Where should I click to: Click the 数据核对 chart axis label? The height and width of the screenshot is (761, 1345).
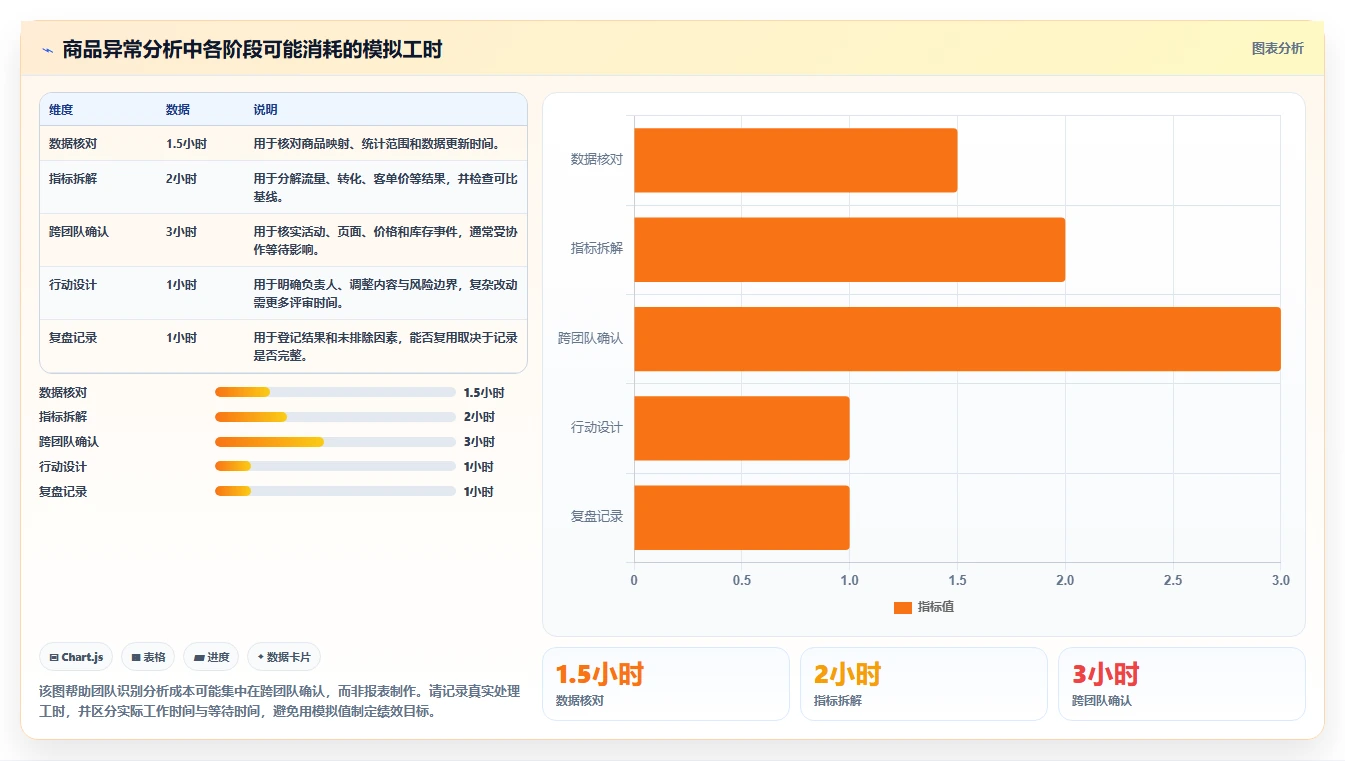pos(597,159)
